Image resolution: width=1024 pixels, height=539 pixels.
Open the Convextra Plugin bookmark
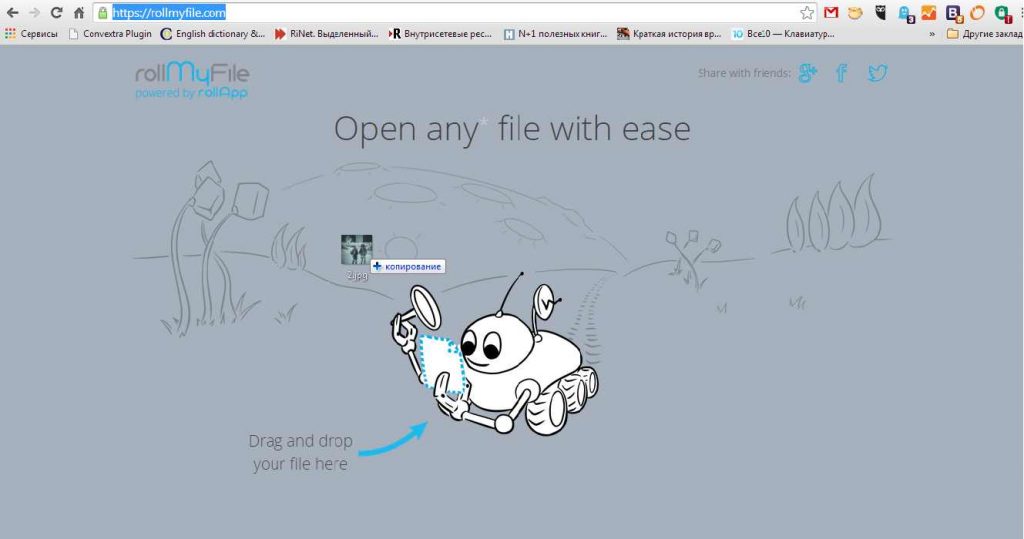tap(110, 33)
